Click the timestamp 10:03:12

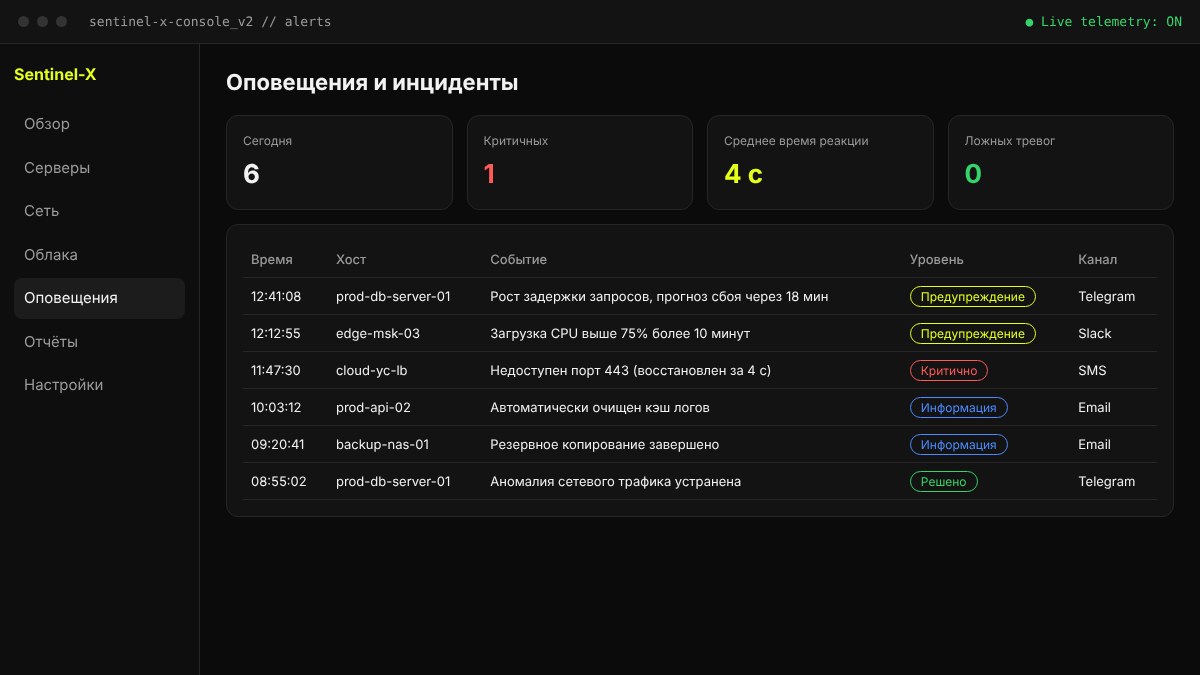coord(276,408)
